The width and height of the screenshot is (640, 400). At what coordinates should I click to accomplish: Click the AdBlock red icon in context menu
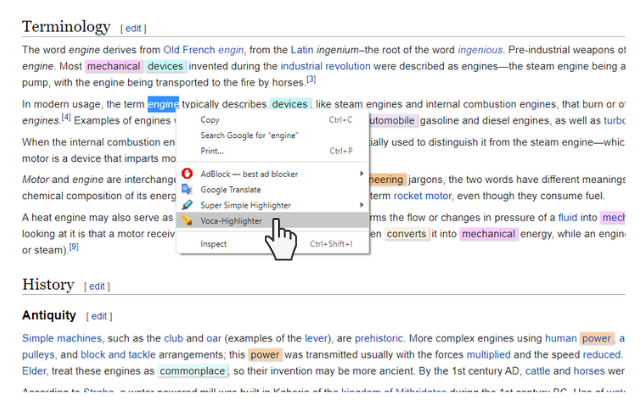187,174
